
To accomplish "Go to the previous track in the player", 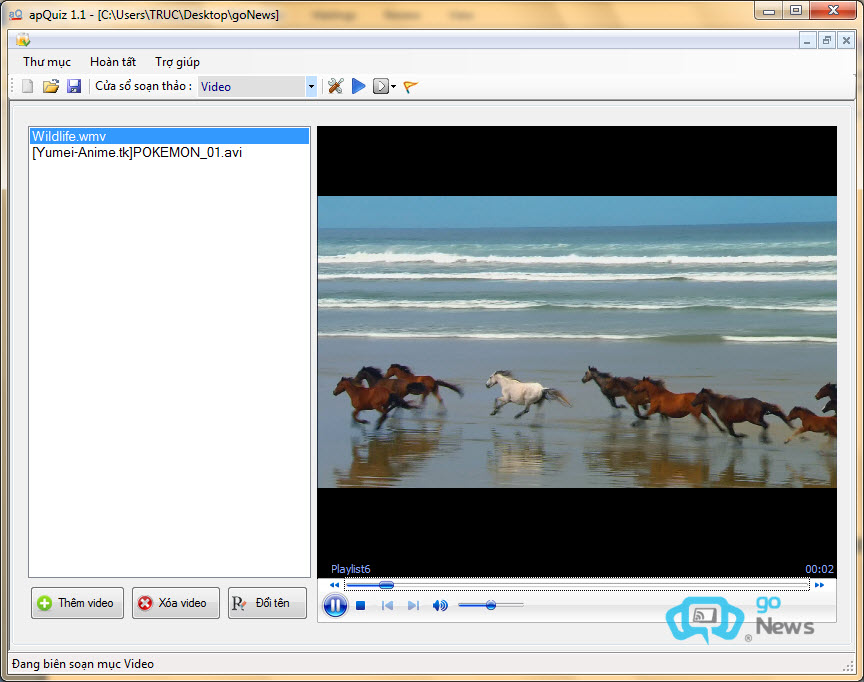I will tap(387, 606).
